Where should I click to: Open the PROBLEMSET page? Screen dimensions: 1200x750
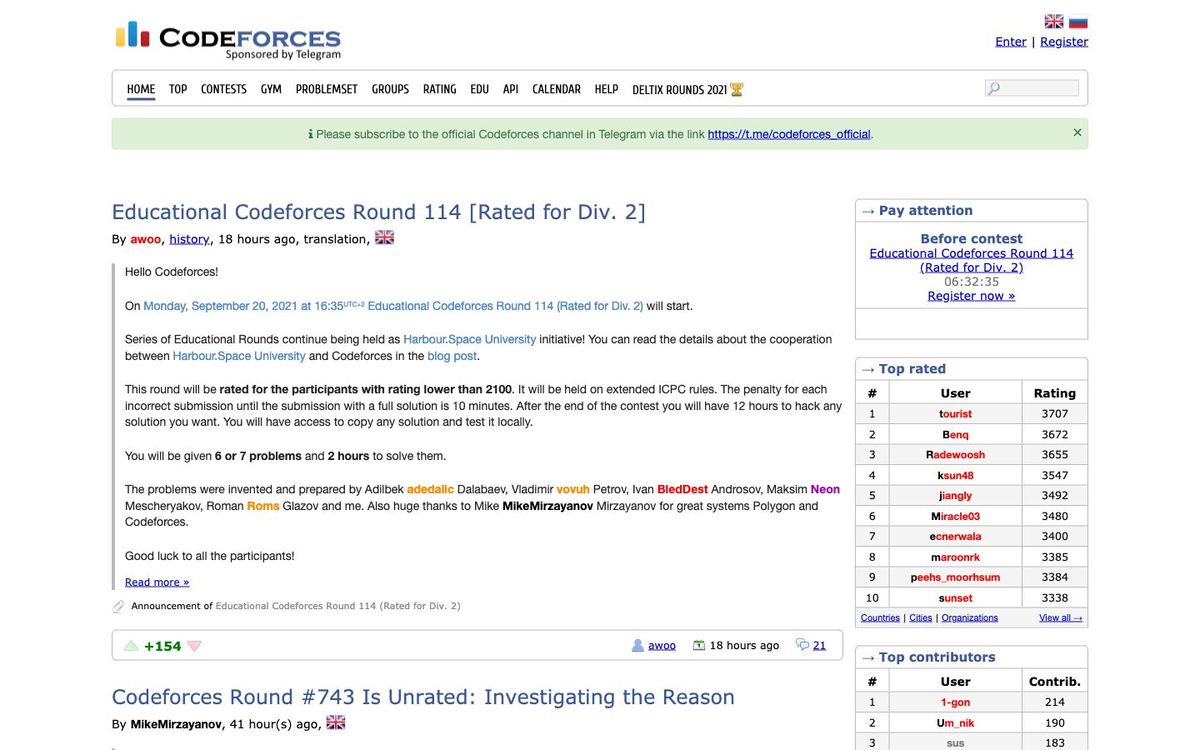point(327,89)
